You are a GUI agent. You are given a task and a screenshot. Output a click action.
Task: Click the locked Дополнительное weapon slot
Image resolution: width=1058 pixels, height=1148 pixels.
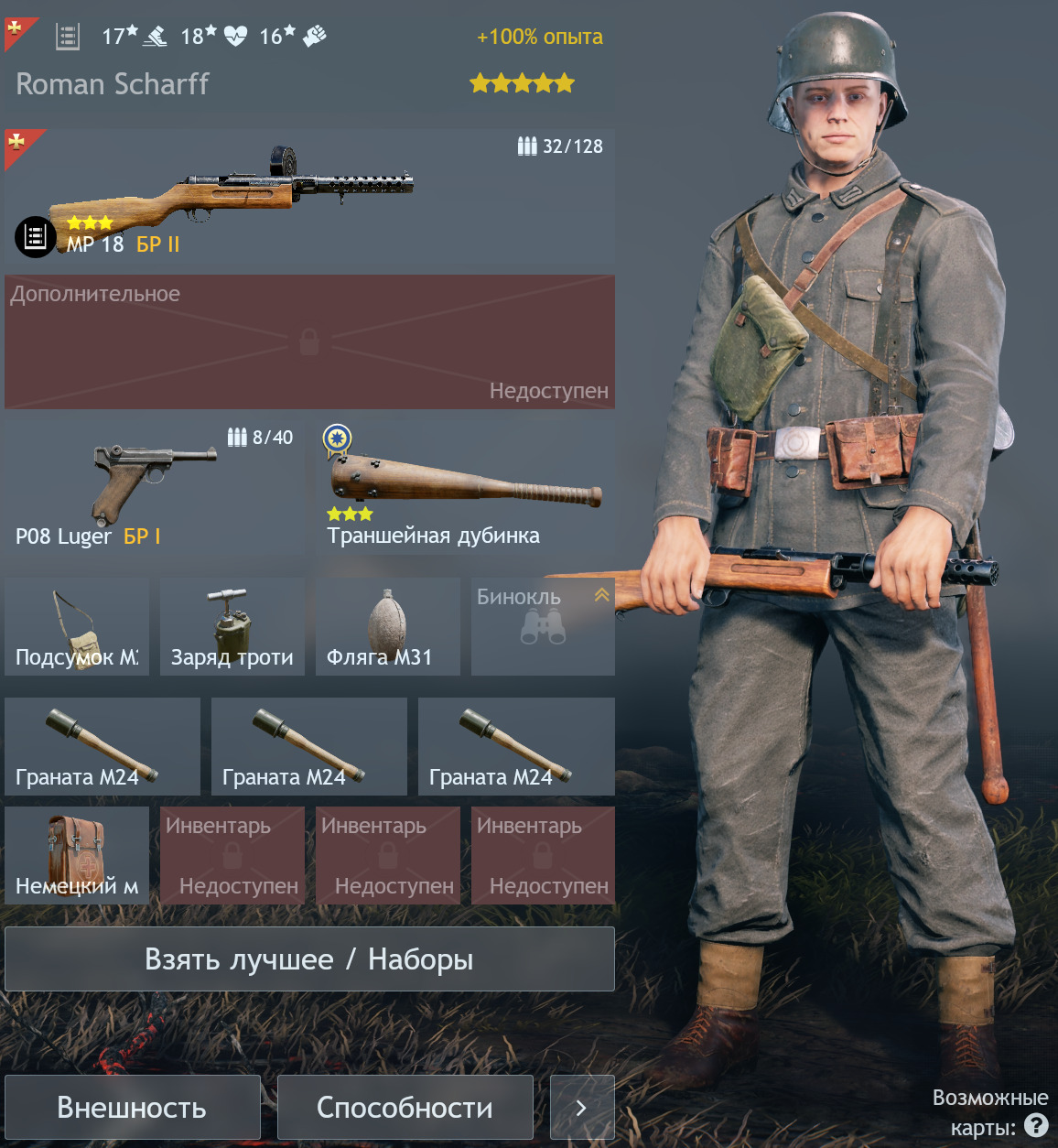pos(309,341)
